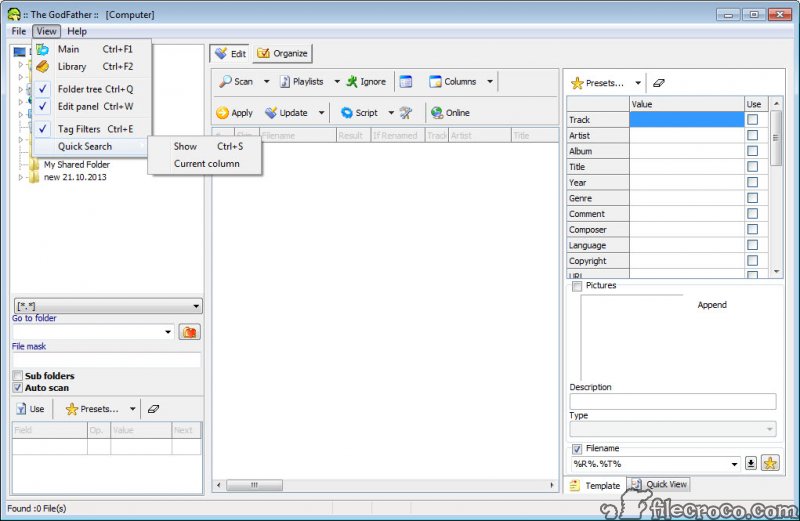This screenshot has height=521, width=800.
Task: Open the Playlists dropdown arrow
Action: [x=337, y=82]
